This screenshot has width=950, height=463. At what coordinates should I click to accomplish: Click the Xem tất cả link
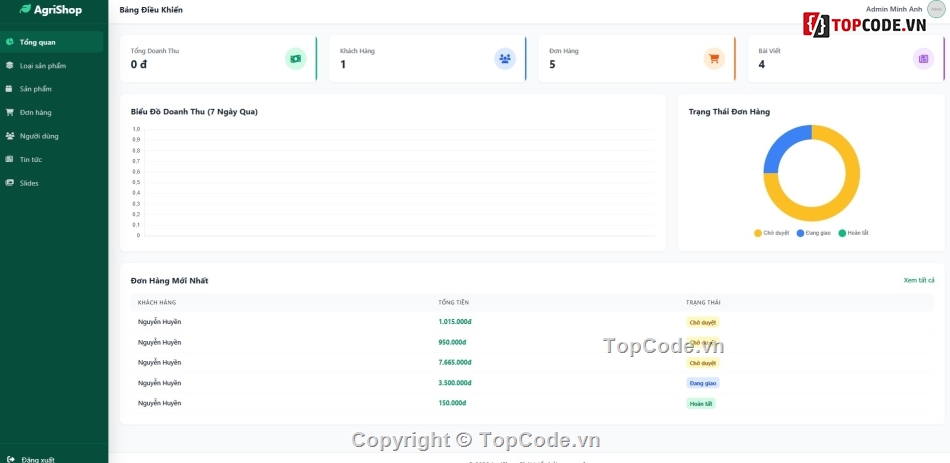click(918, 280)
